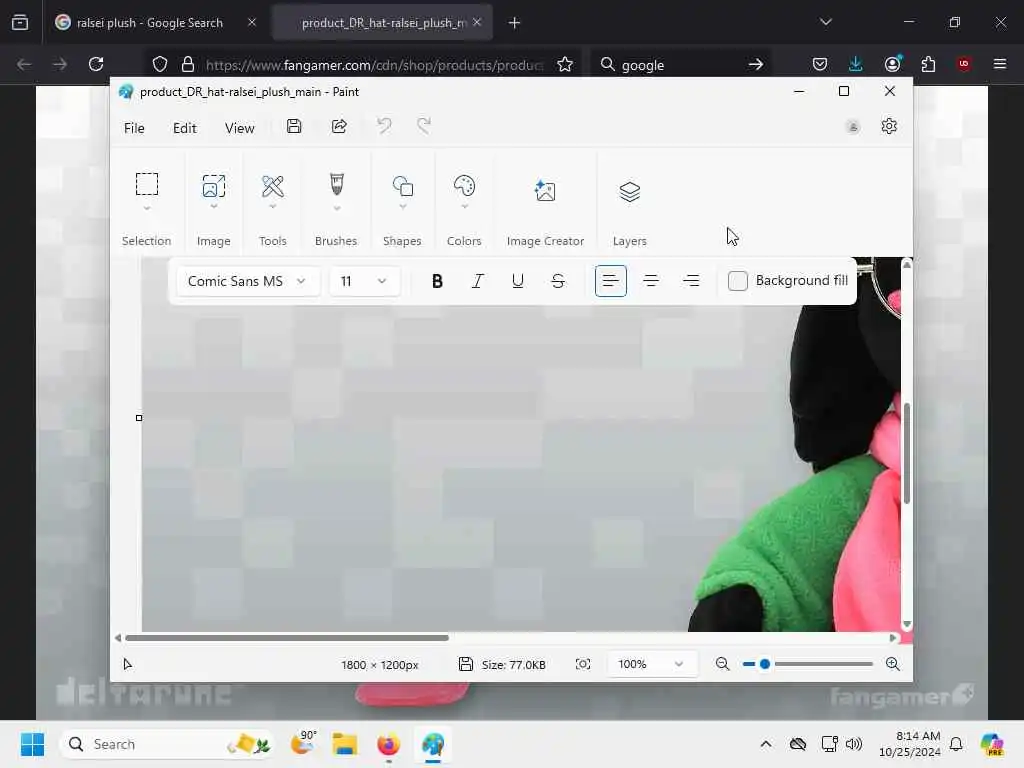This screenshot has width=1024, height=768.
Task: Open the 100% zoom level dropdown
Action: click(x=650, y=664)
